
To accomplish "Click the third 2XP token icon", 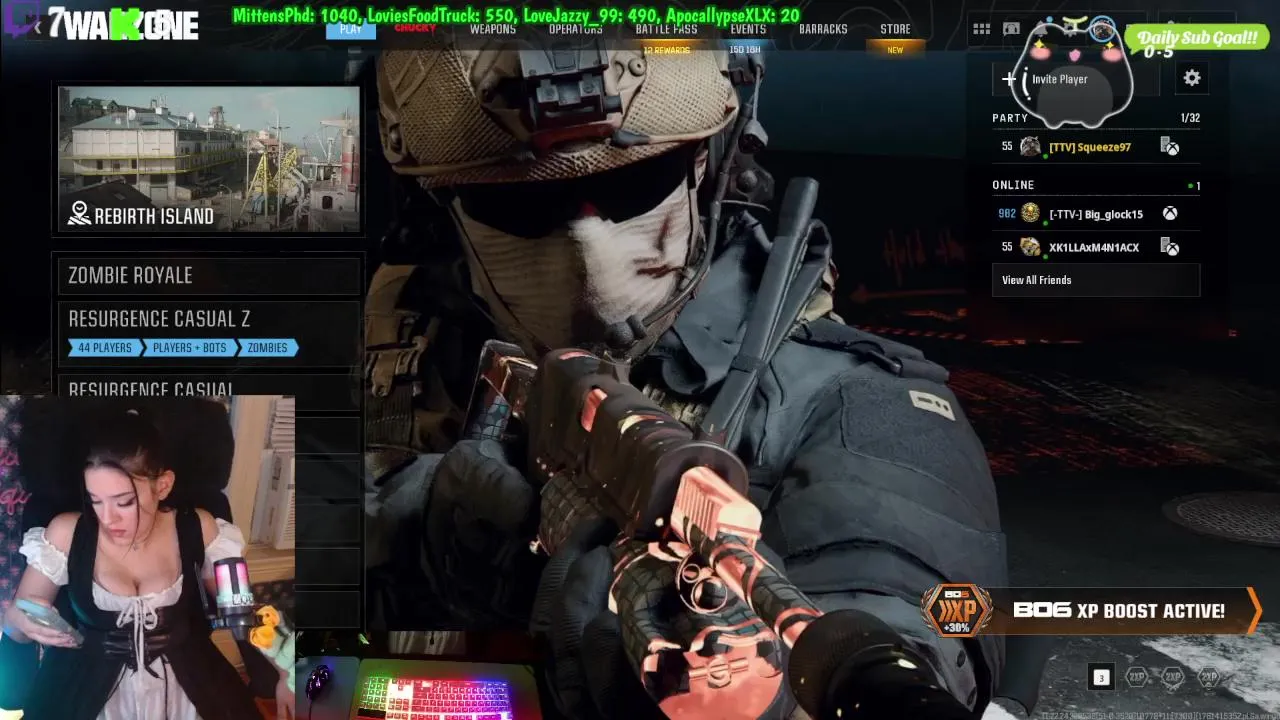I will 1209,677.
